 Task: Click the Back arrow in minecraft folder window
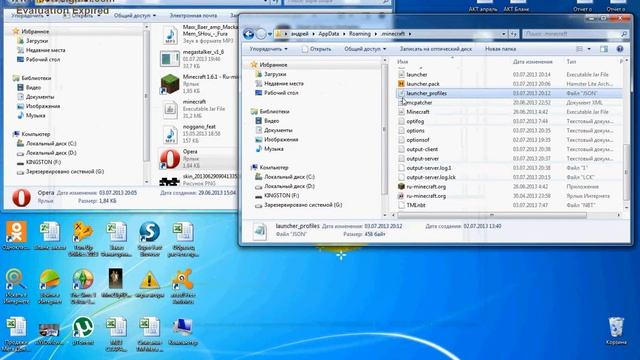249,34
